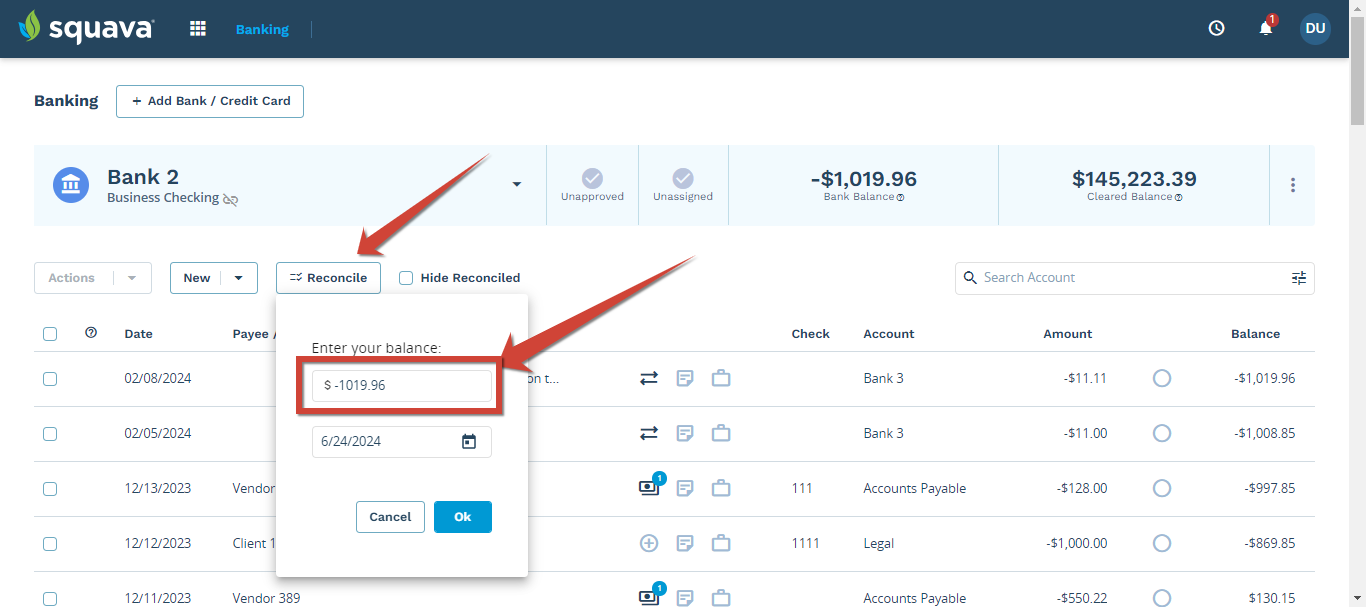Confirm with the Ok button
The width and height of the screenshot is (1366, 607).
[463, 517]
